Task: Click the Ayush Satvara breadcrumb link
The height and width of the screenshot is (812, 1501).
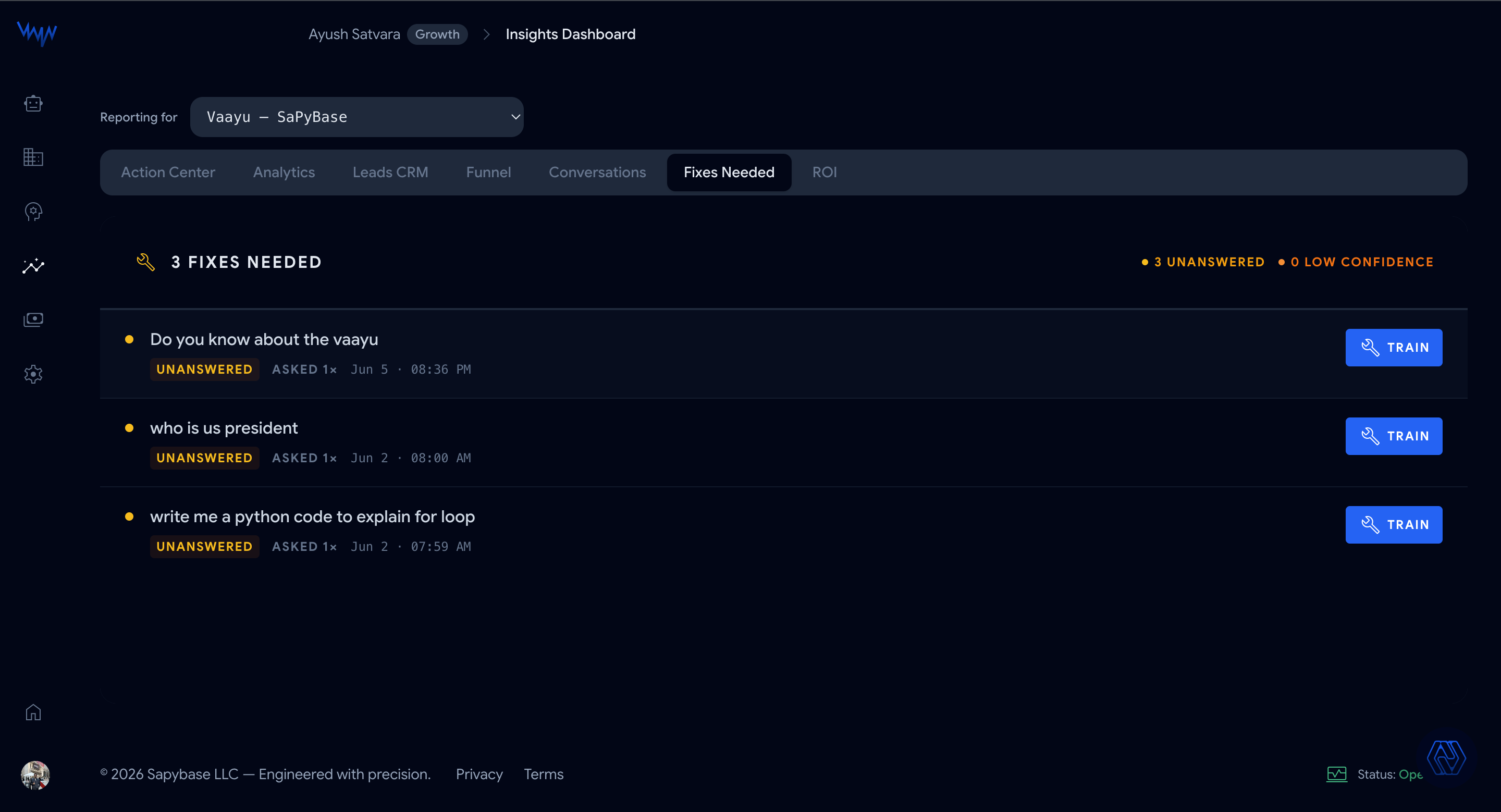Action: click(x=354, y=34)
